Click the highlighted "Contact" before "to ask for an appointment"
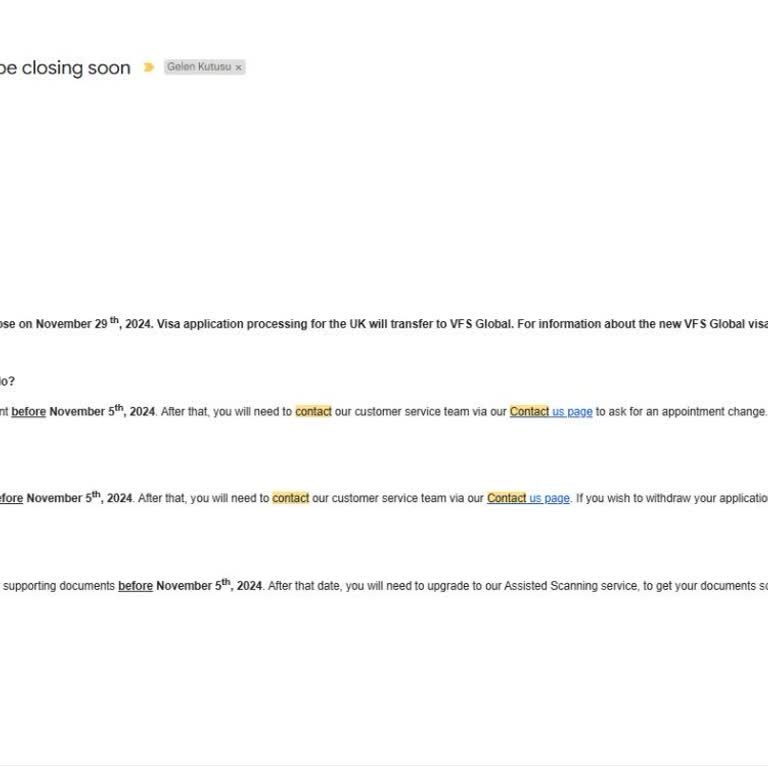The image size is (768, 768). 529,411
